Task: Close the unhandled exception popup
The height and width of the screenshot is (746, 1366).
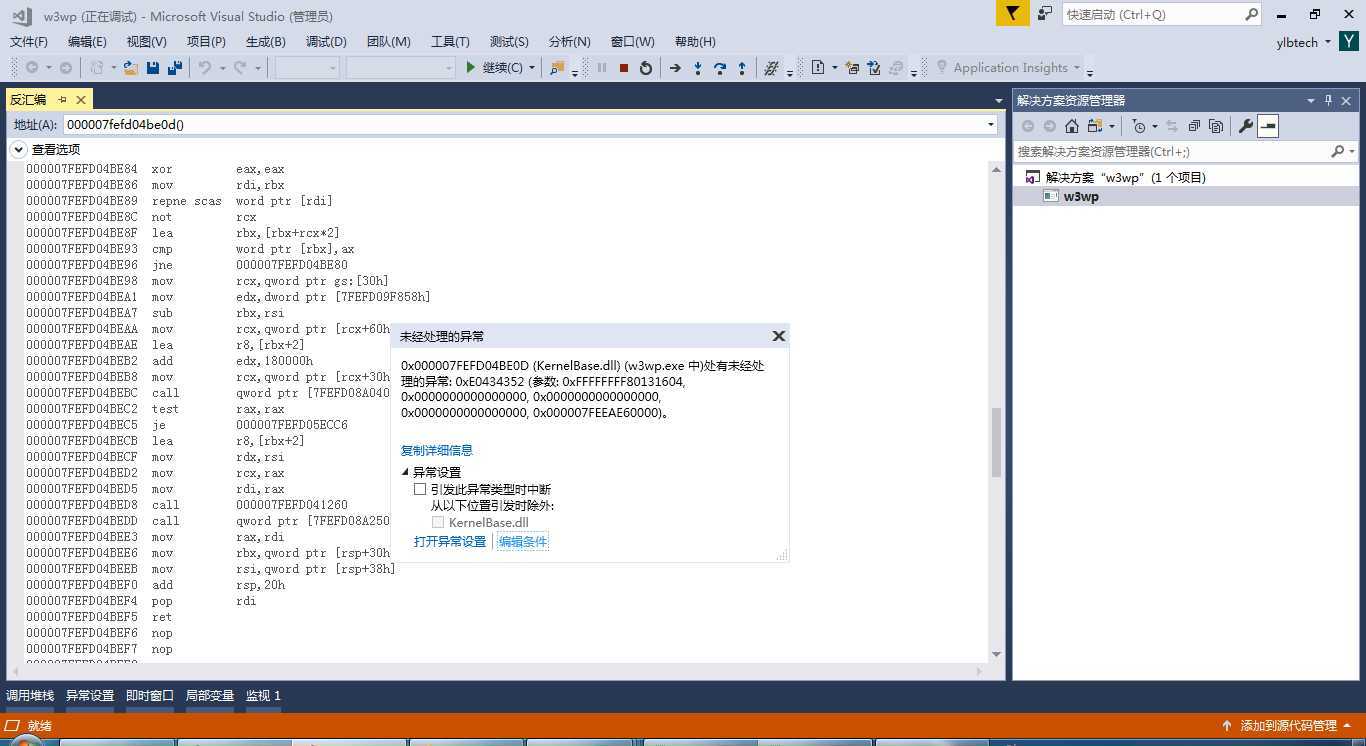Action: coord(778,336)
